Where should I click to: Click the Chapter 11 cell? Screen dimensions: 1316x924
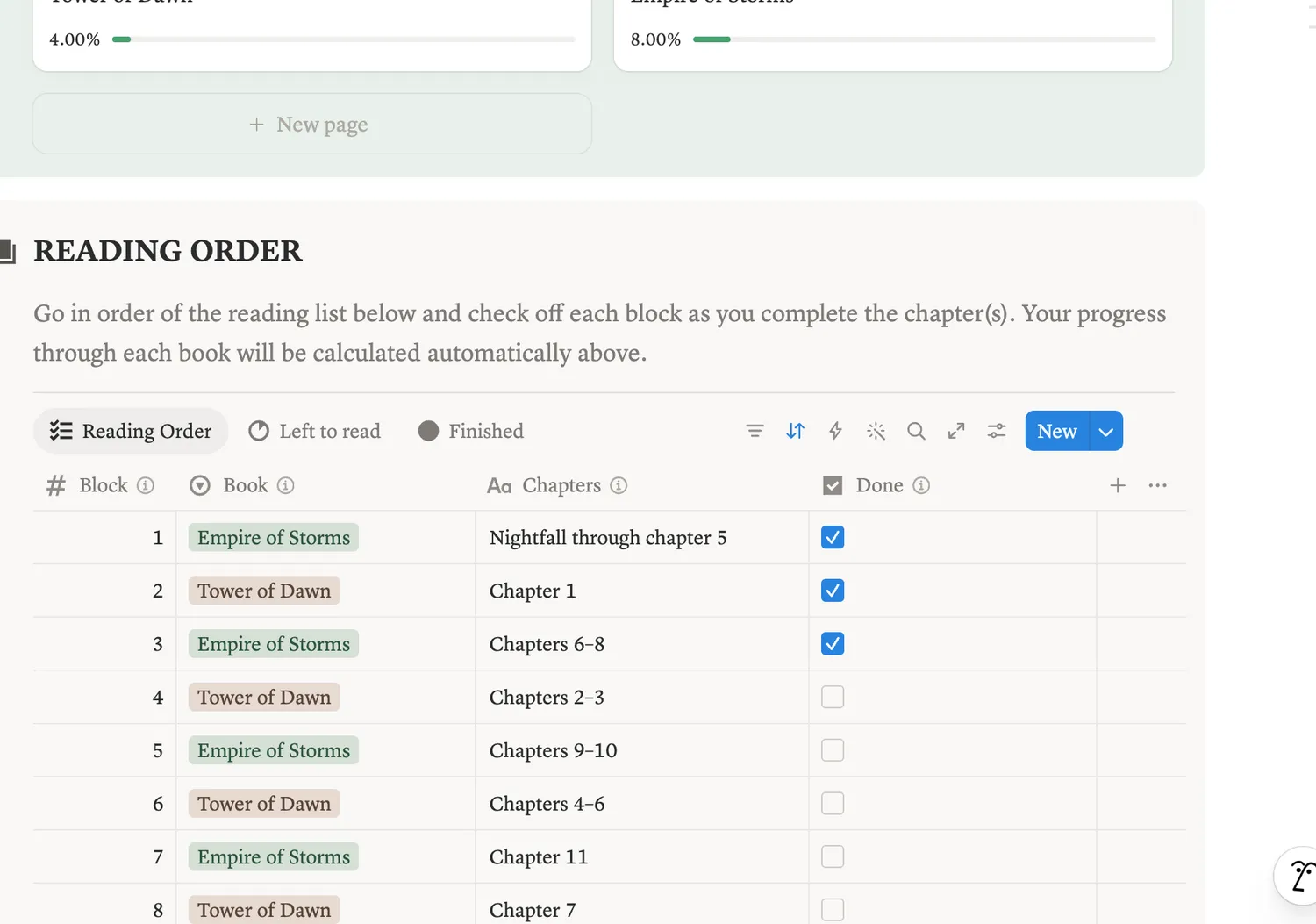642,856
